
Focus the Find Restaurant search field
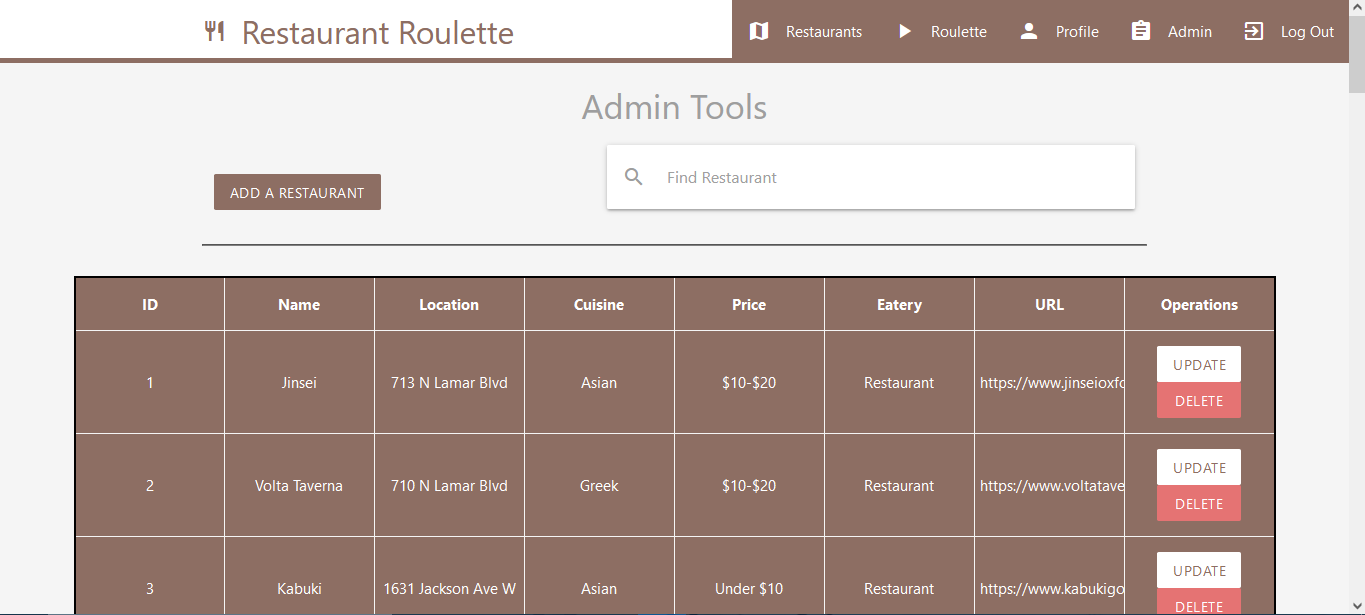coord(871,177)
